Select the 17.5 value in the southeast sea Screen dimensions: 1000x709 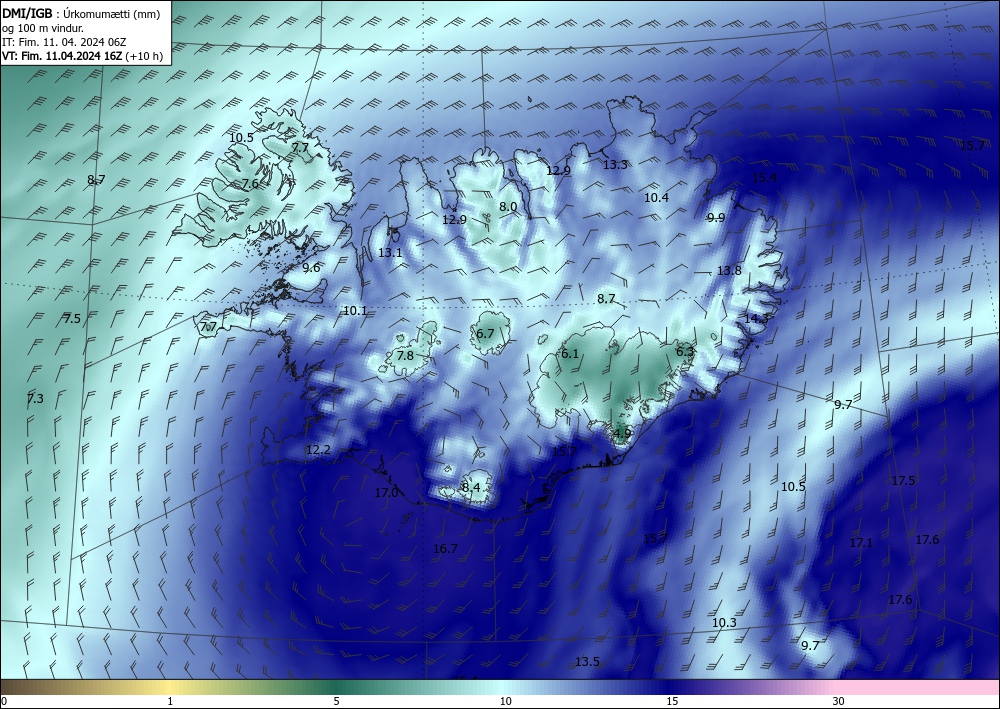903,481
